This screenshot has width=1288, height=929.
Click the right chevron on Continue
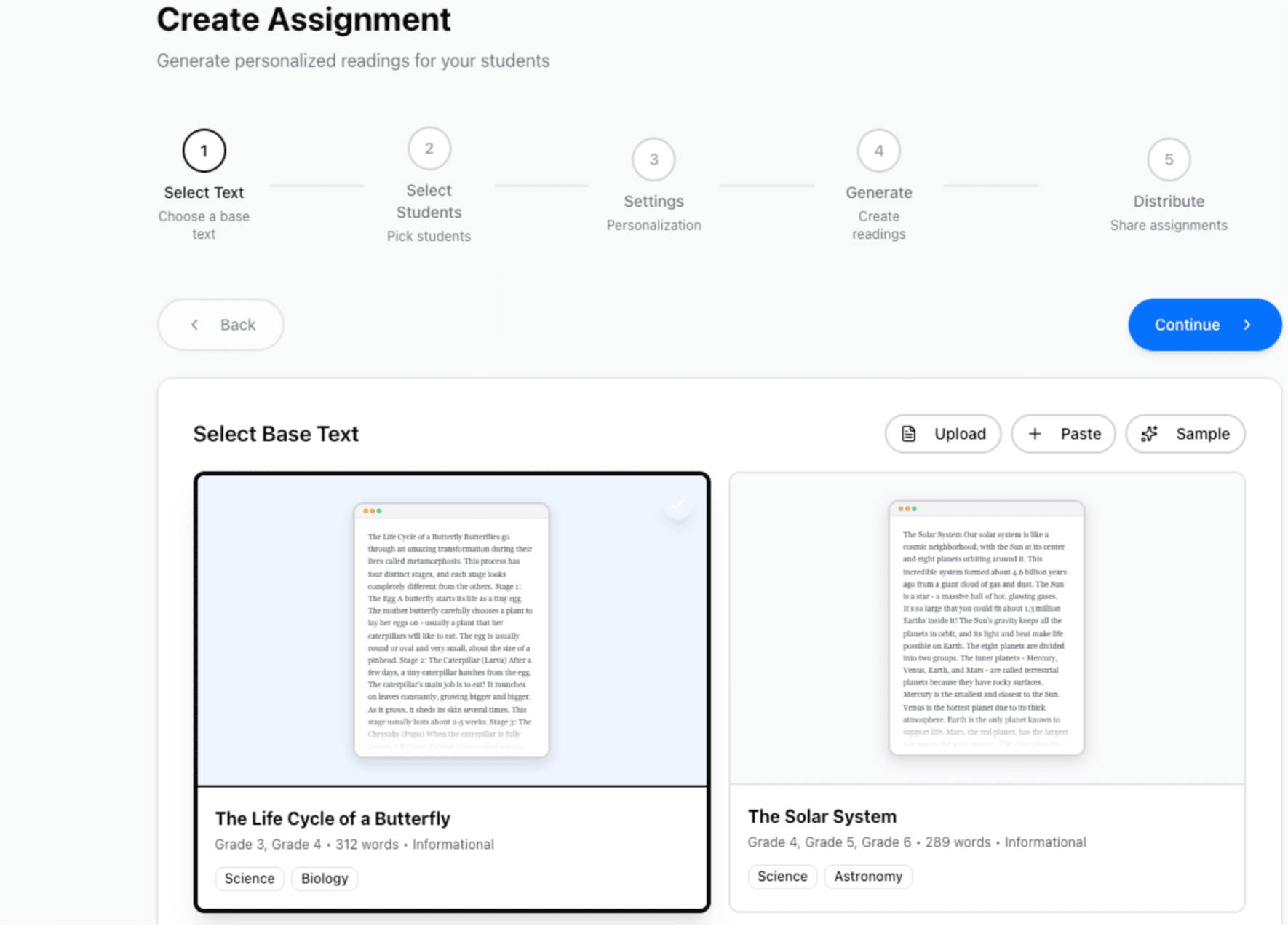pyautogui.click(x=1247, y=325)
